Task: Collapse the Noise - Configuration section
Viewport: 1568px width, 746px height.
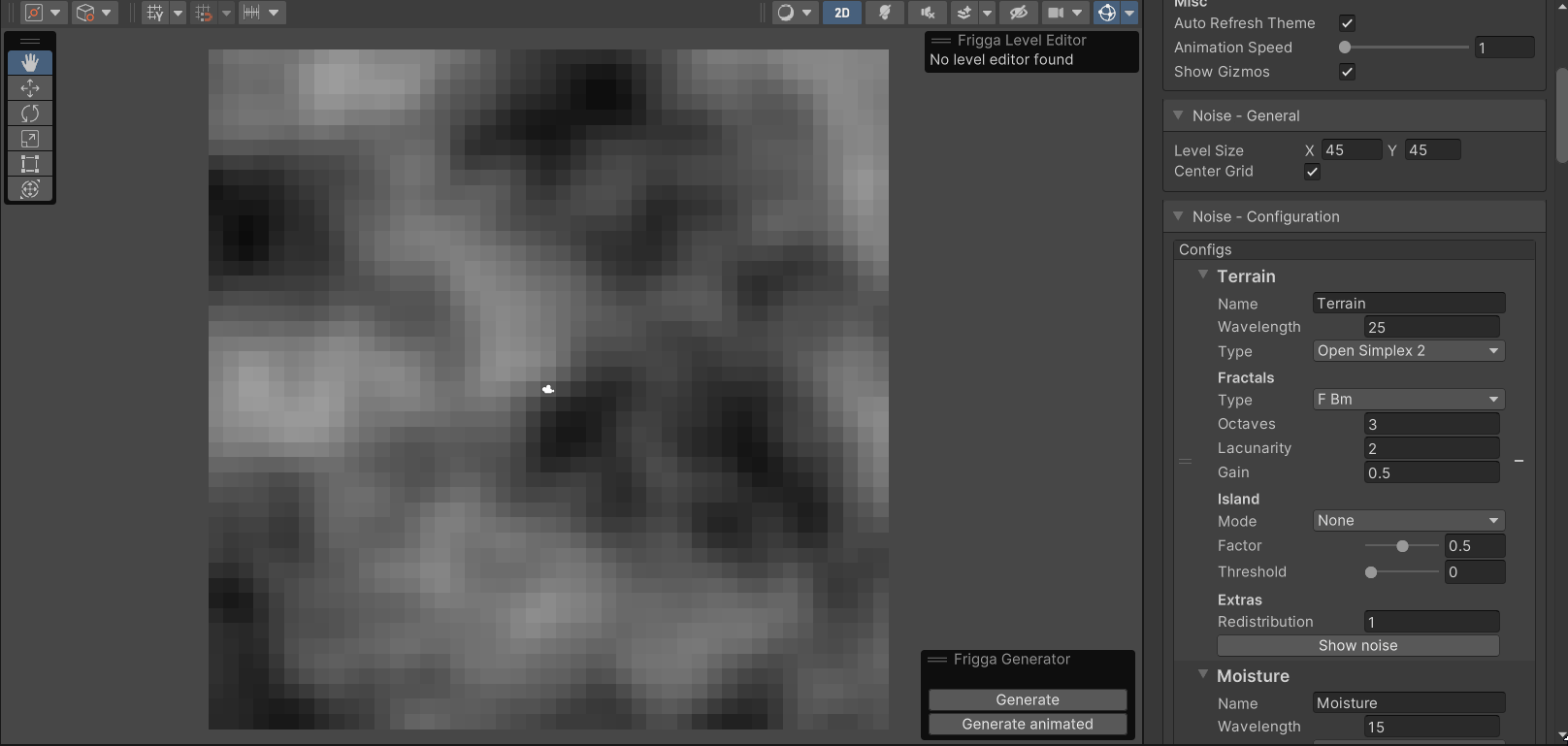Action: 1178,216
